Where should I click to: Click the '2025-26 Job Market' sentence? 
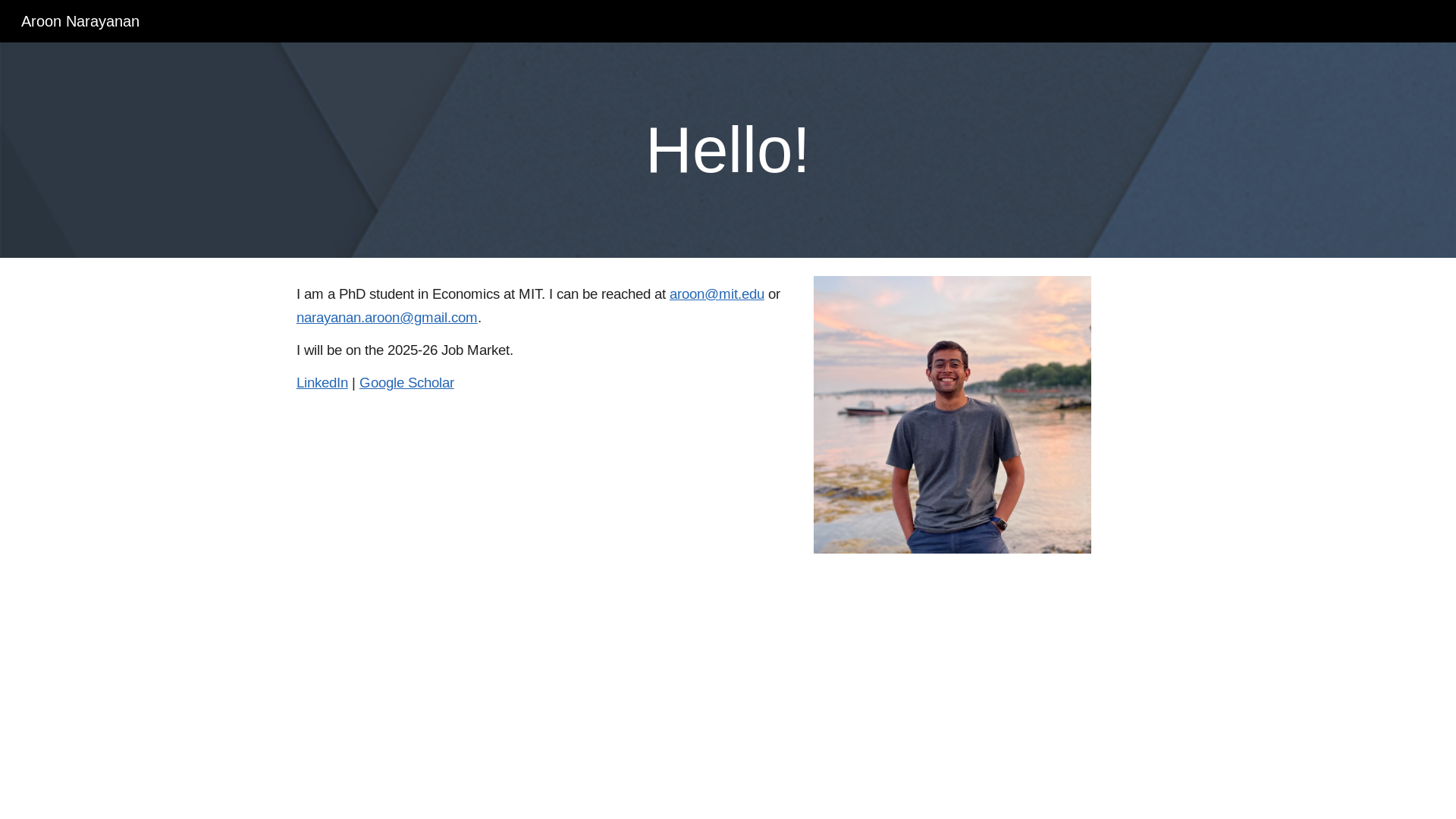[x=405, y=350]
